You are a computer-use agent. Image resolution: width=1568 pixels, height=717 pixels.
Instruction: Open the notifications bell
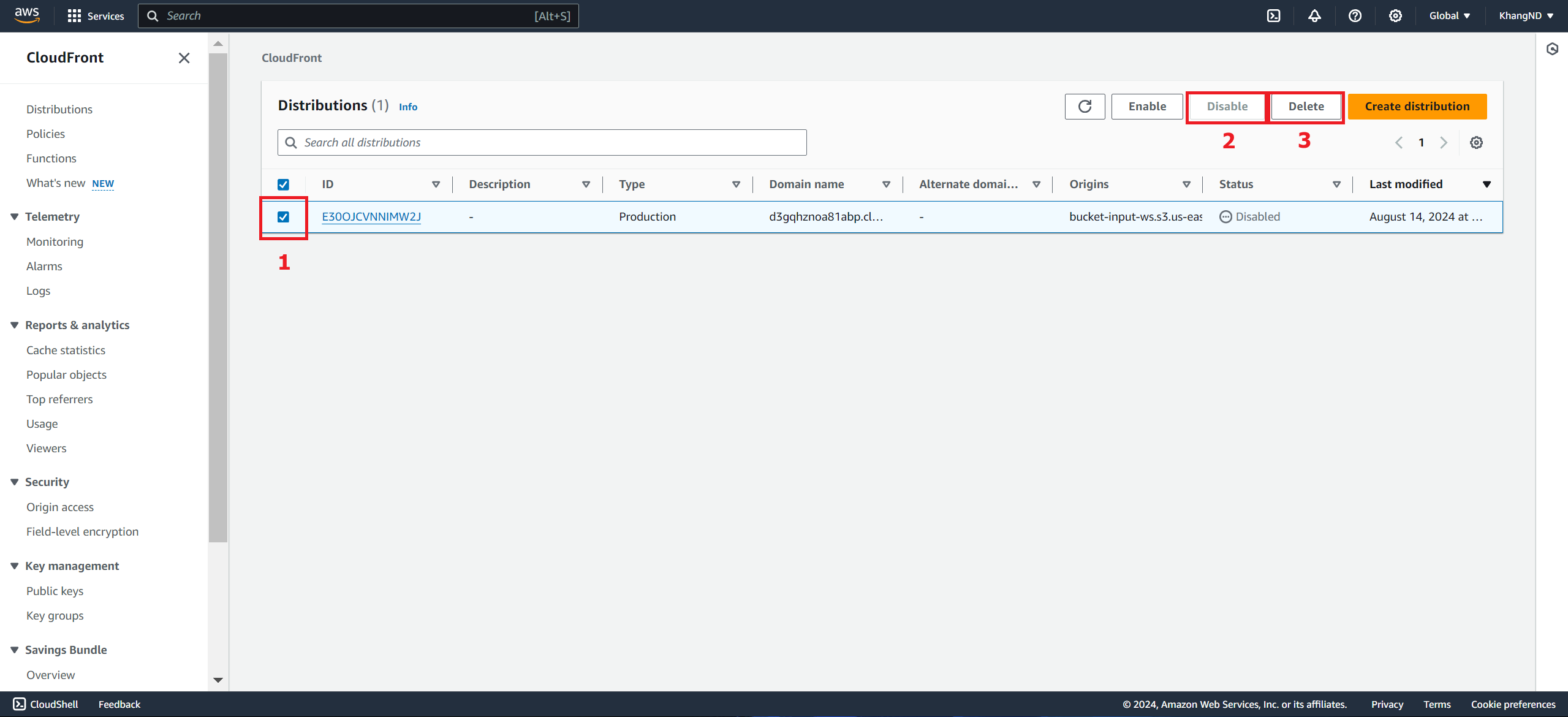(x=1314, y=16)
